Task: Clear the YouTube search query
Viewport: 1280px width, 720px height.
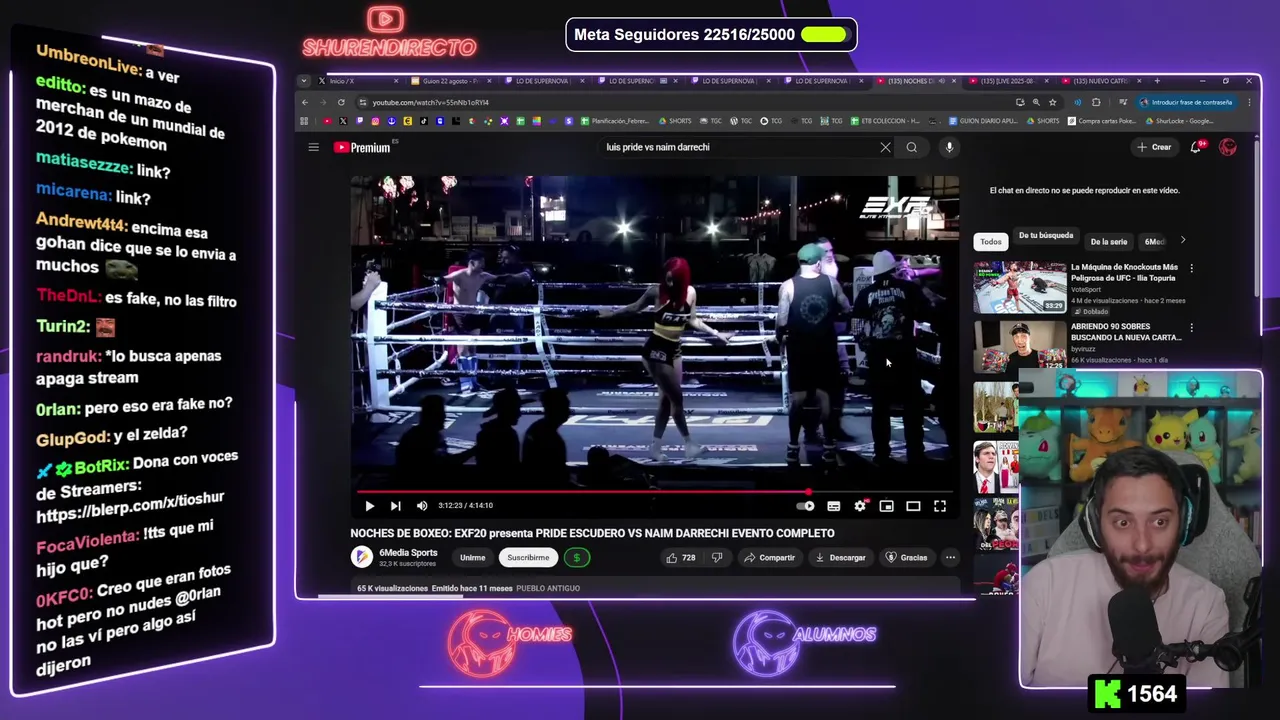Action: click(885, 147)
